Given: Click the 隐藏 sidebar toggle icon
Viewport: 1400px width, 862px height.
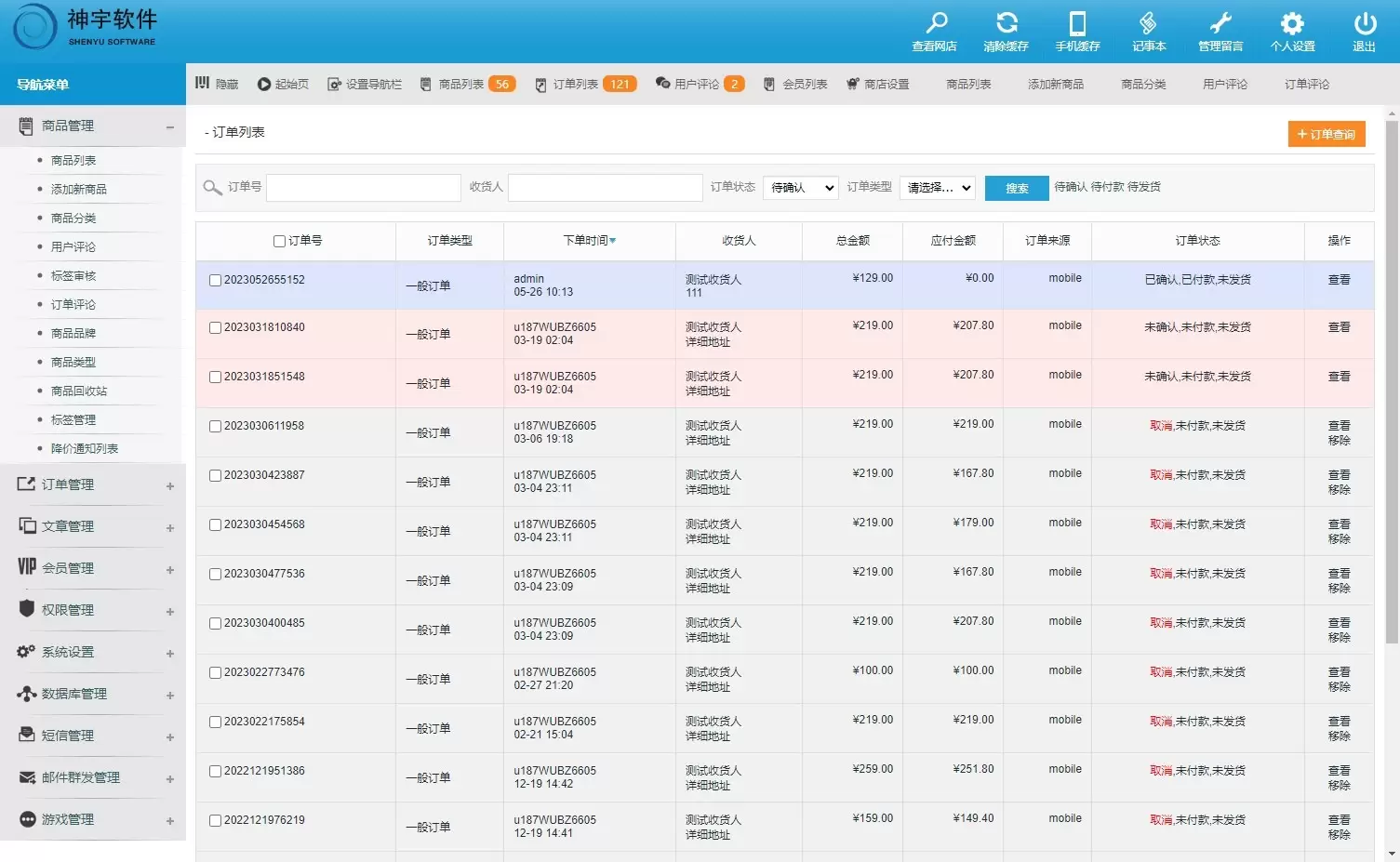Looking at the screenshot, I should coord(203,84).
